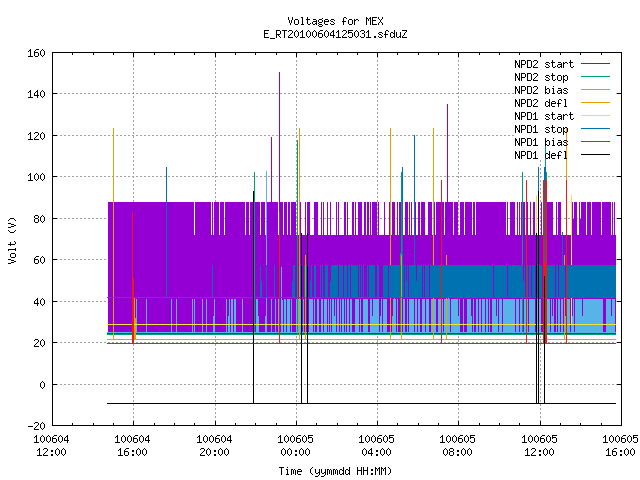This screenshot has height=480, width=640.
Task: Click the chart title Voltages for MEX
Action: tap(335, 21)
